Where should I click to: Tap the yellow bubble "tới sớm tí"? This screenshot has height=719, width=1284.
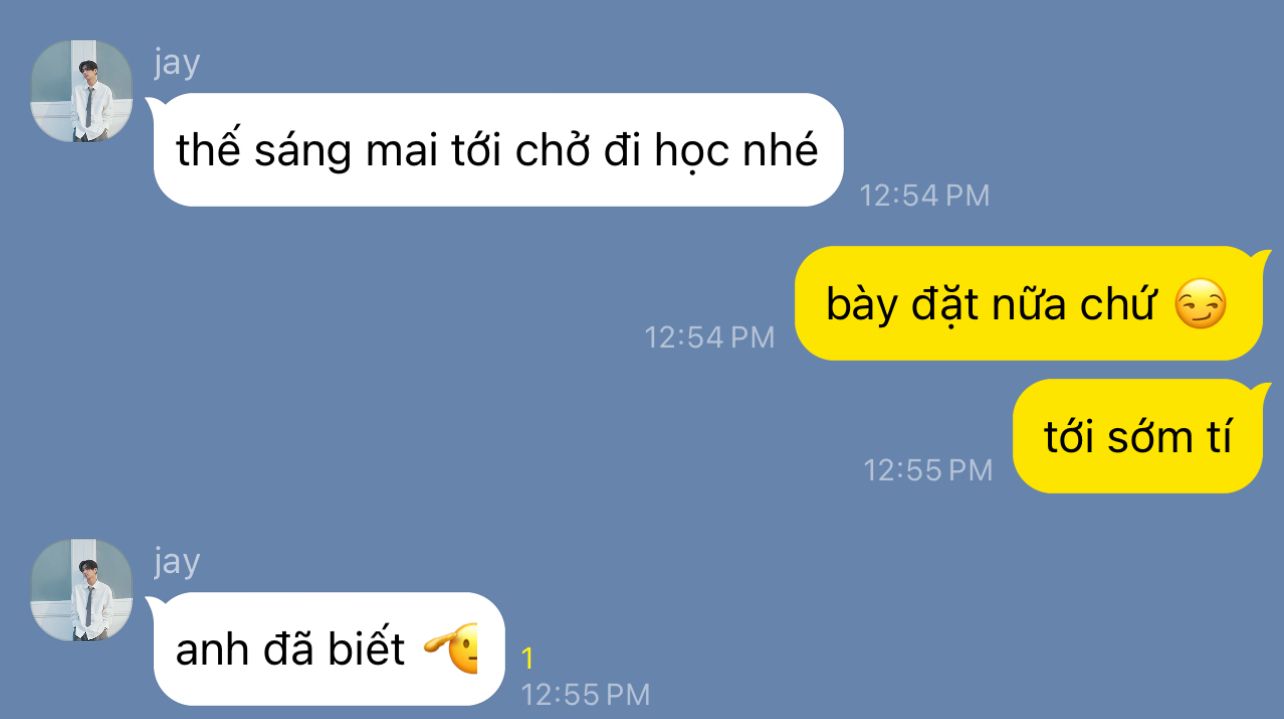(x=1140, y=436)
